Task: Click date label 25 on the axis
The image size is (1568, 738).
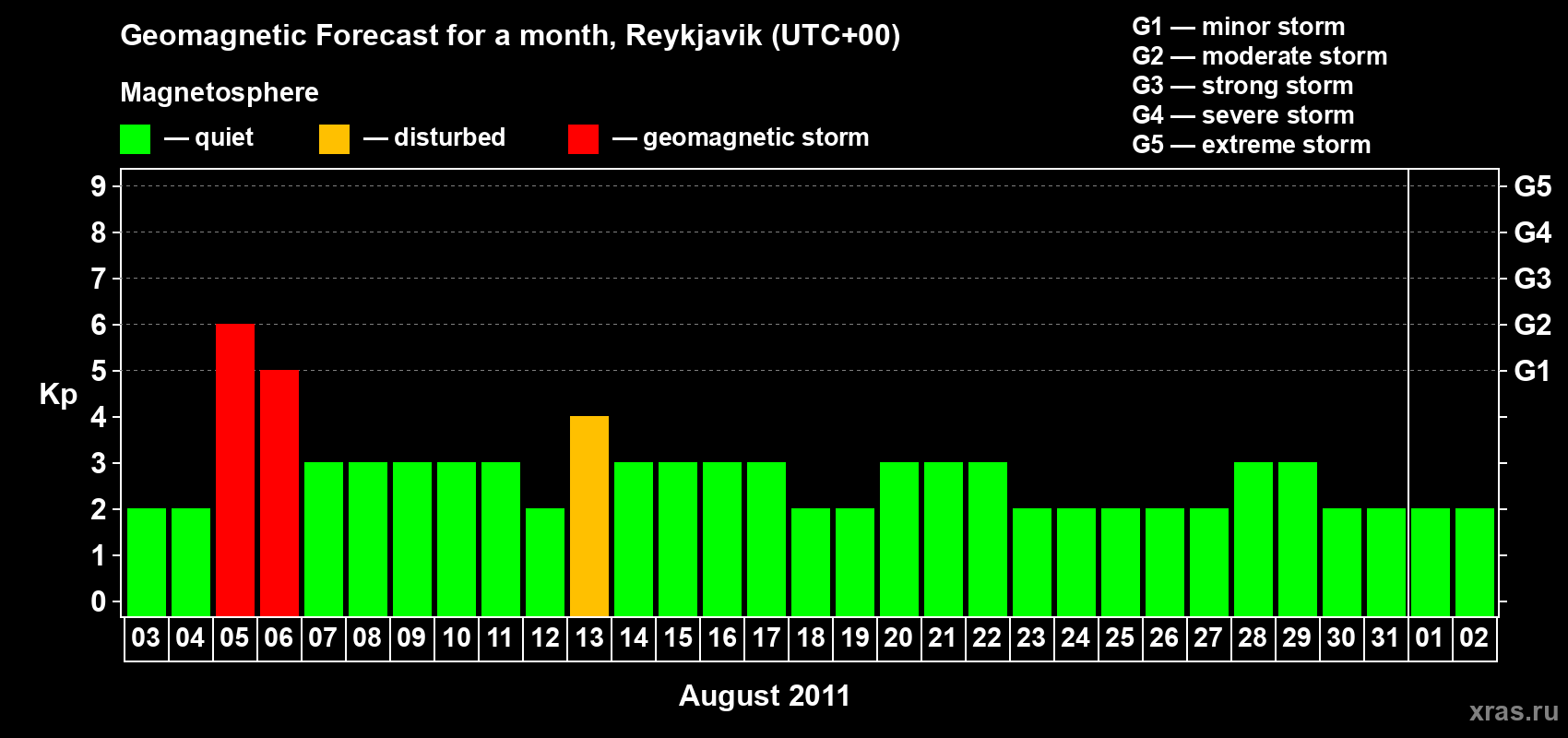Action: 1120,637
